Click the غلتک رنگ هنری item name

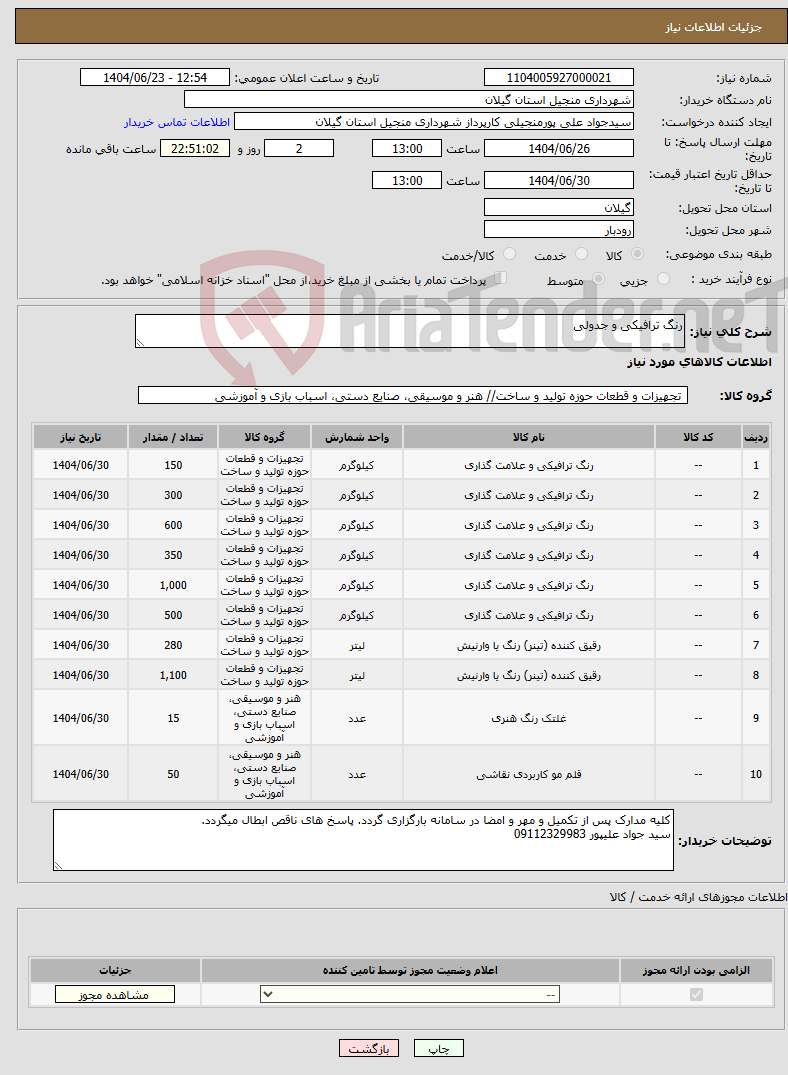point(529,718)
